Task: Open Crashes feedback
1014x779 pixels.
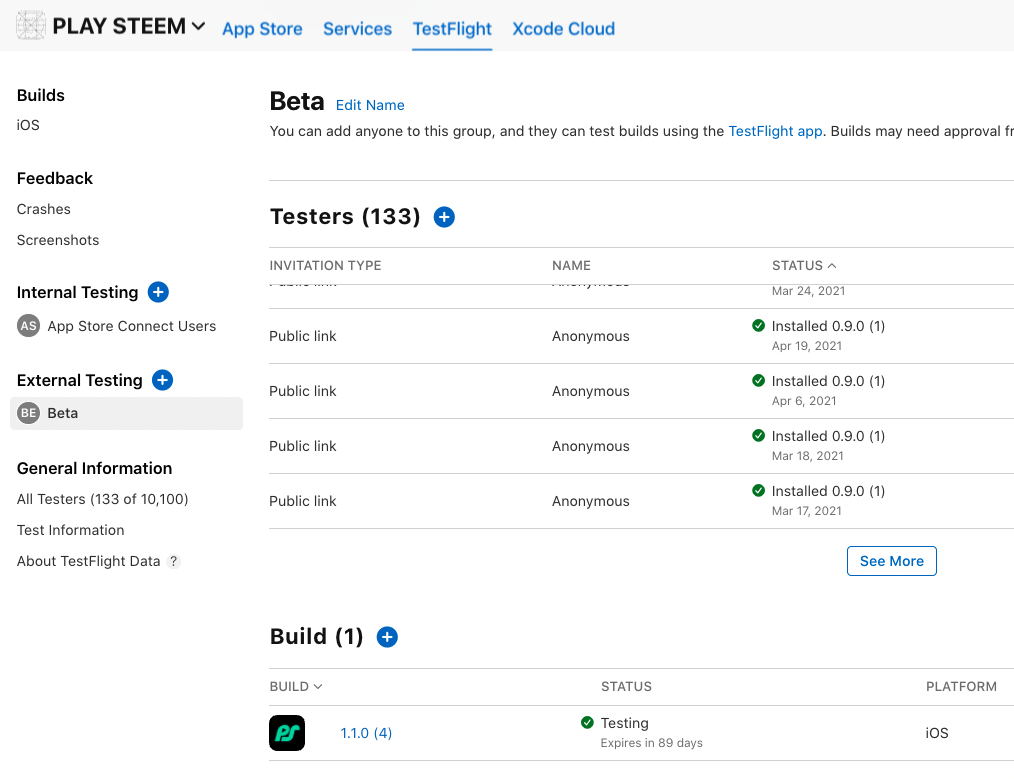Action: (x=43, y=209)
